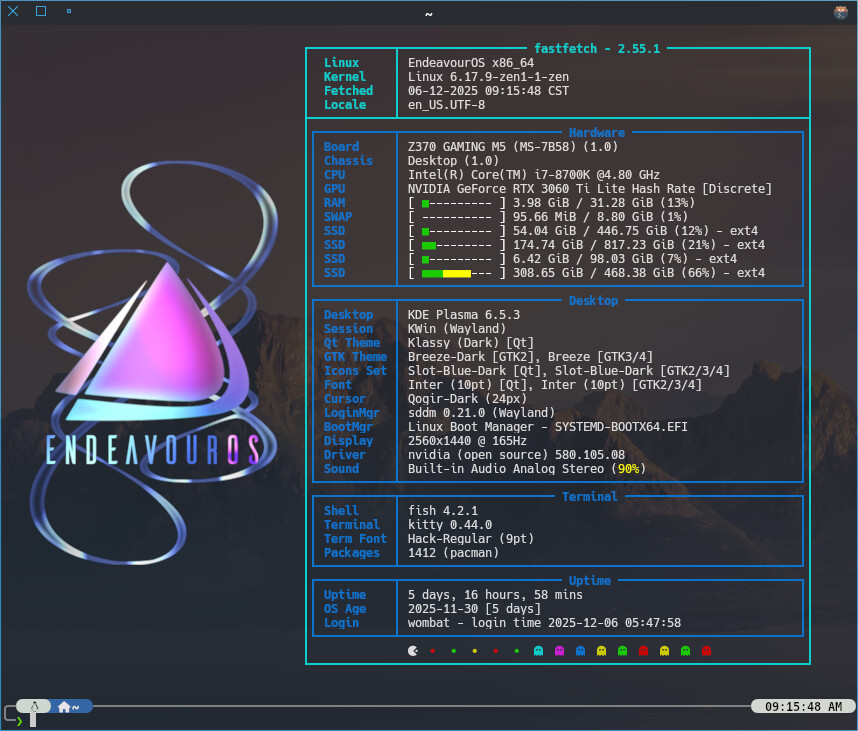Click the Tux penguin icon in the prompt
This screenshot has height=731, width=858.
[34, 706]
